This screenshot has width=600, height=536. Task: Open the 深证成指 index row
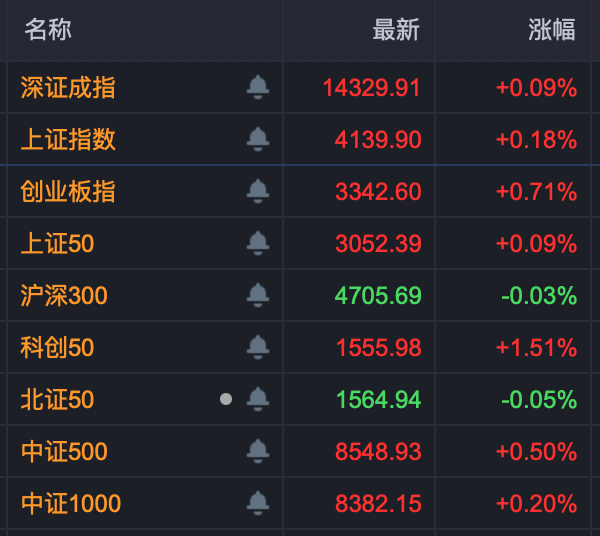tap(68, 88)
